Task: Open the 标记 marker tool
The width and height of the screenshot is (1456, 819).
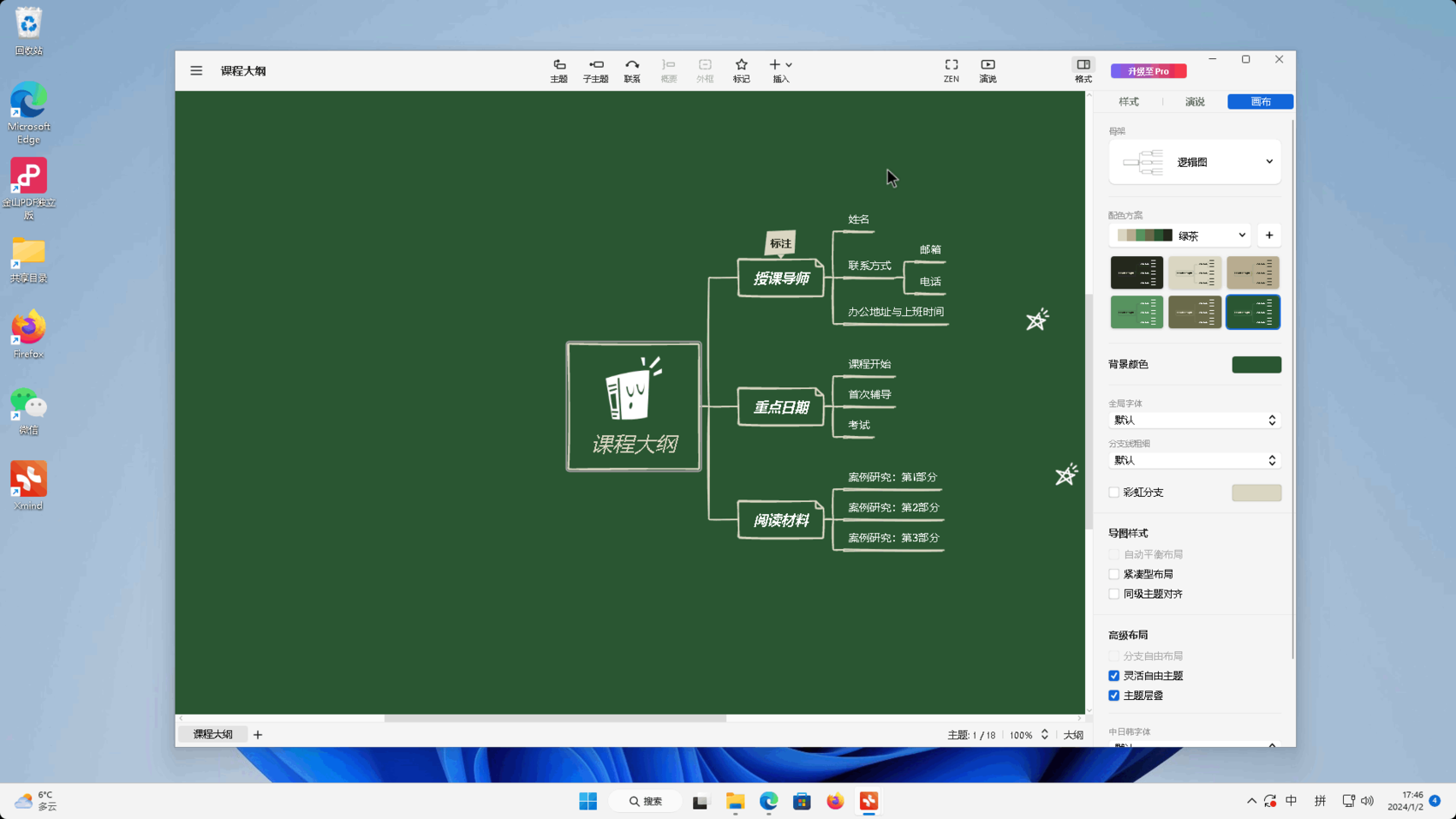Action: point(742,70)
